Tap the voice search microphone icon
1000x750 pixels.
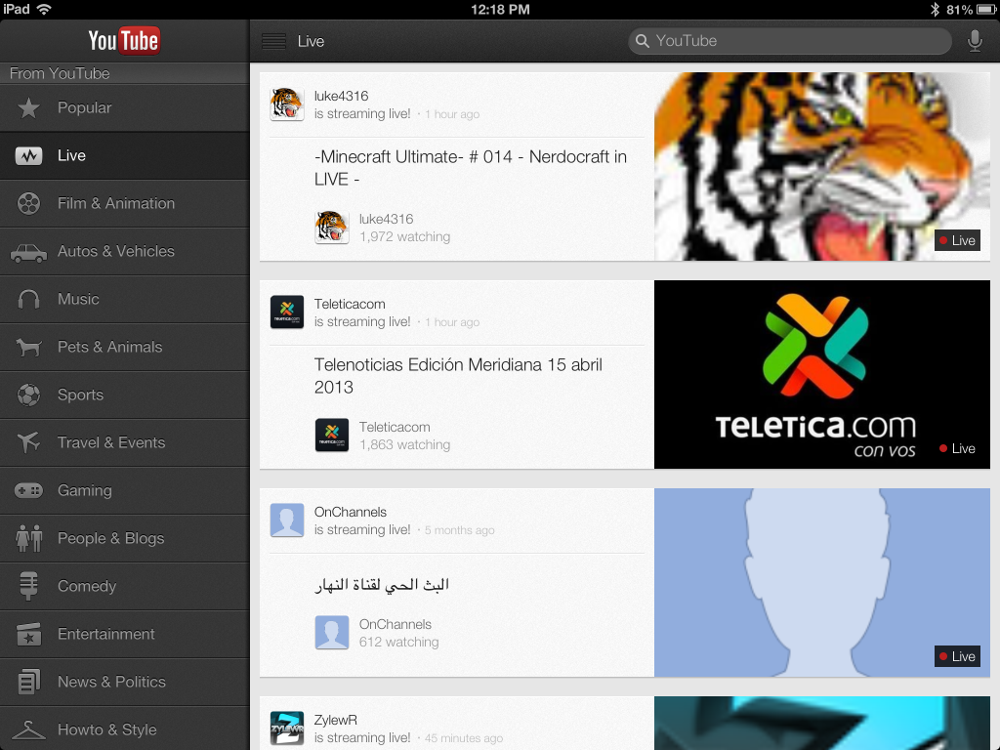pos(974,41)
